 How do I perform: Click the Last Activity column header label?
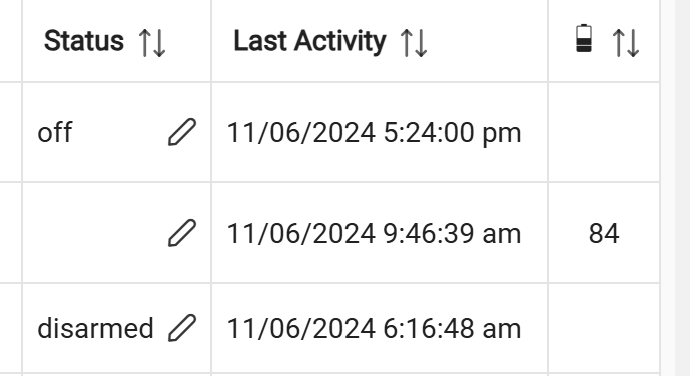(310, 41)
